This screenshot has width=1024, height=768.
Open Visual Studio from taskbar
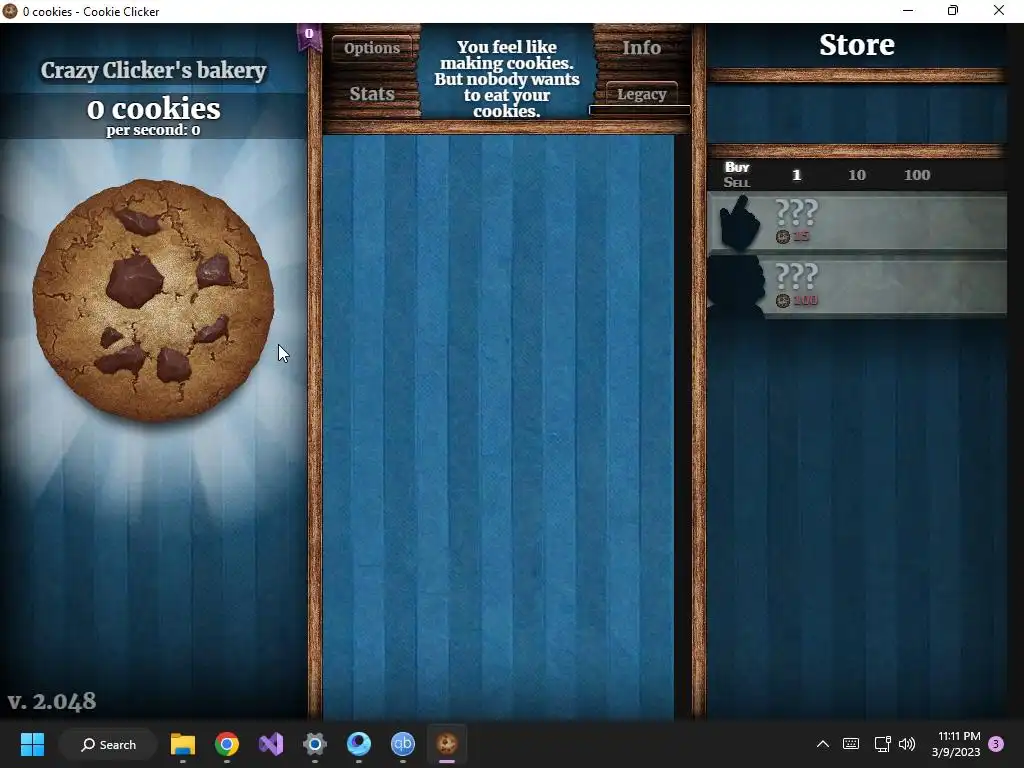point(271,744)
